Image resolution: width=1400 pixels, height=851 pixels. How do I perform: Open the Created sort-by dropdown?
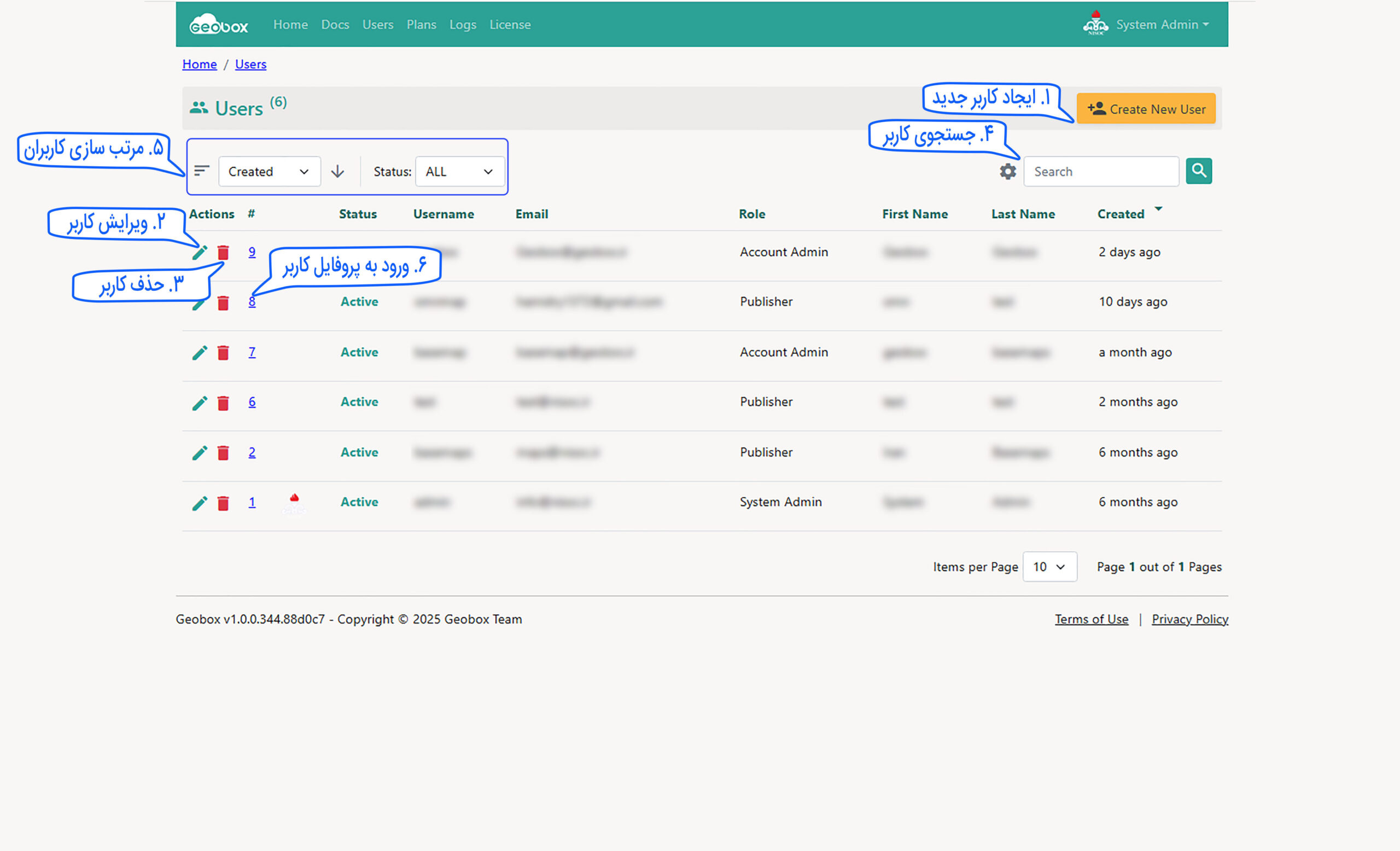(x=269, y=172)
